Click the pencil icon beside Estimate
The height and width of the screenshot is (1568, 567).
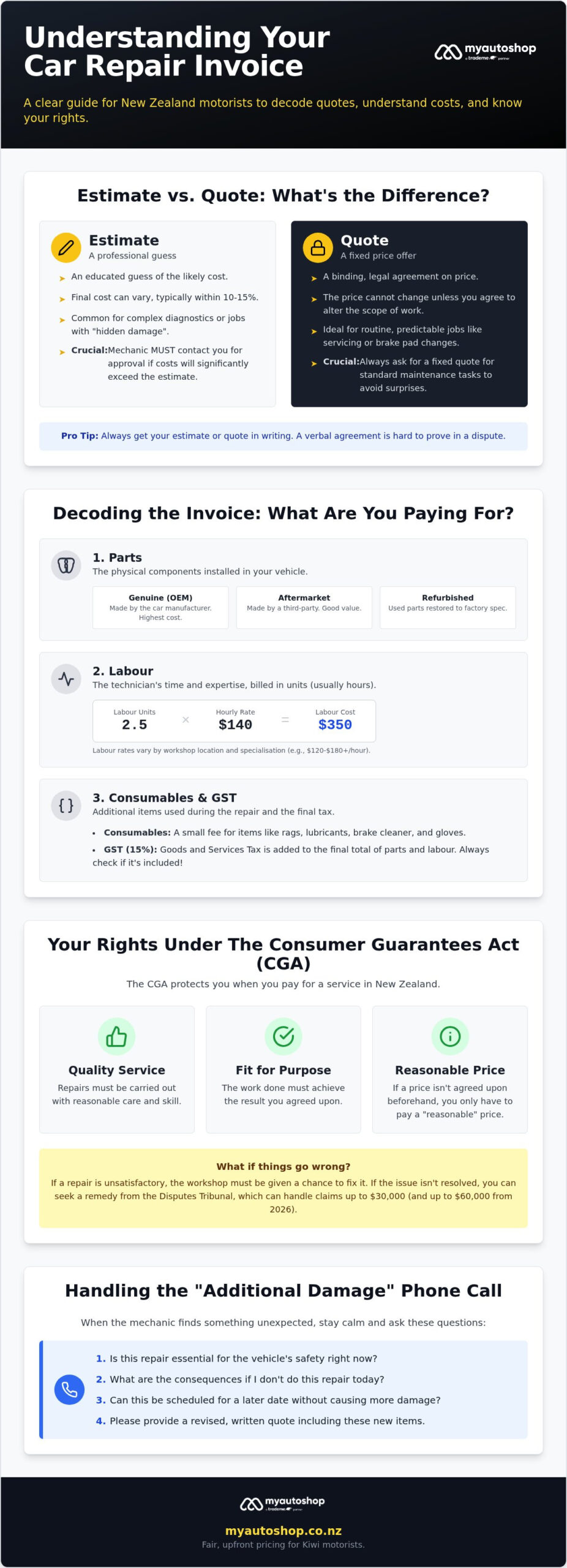click(66, 247)
